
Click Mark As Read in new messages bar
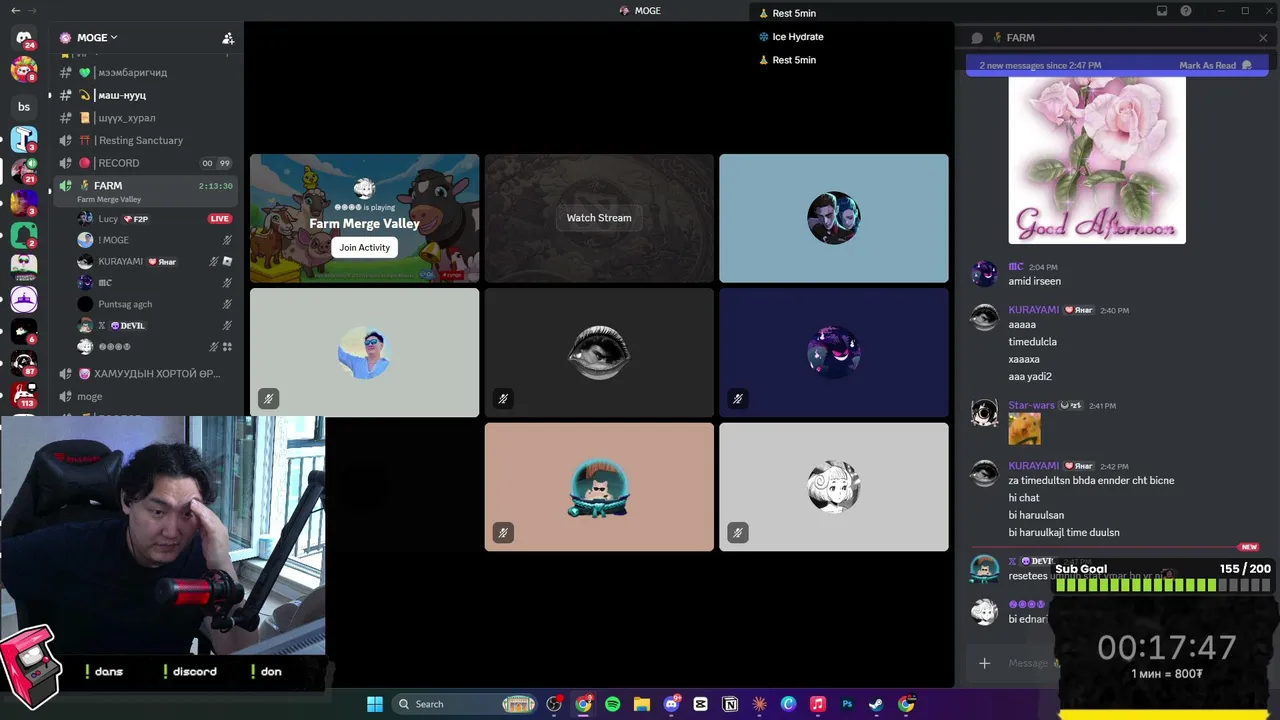(x=1215, y=66)
